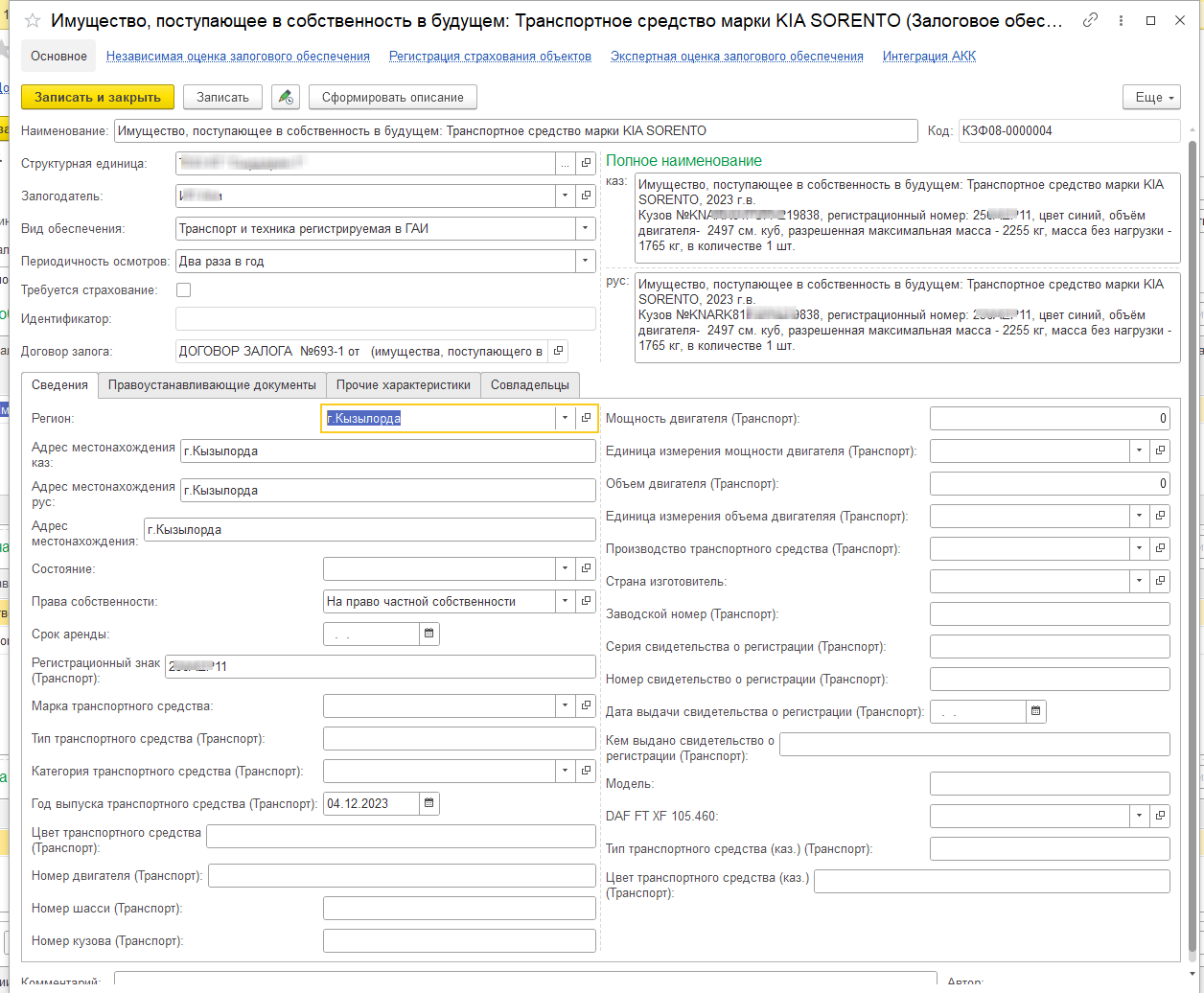
Task: Expand Категория транспортного средства dropdown arrow
Action: tap(565, 771)
